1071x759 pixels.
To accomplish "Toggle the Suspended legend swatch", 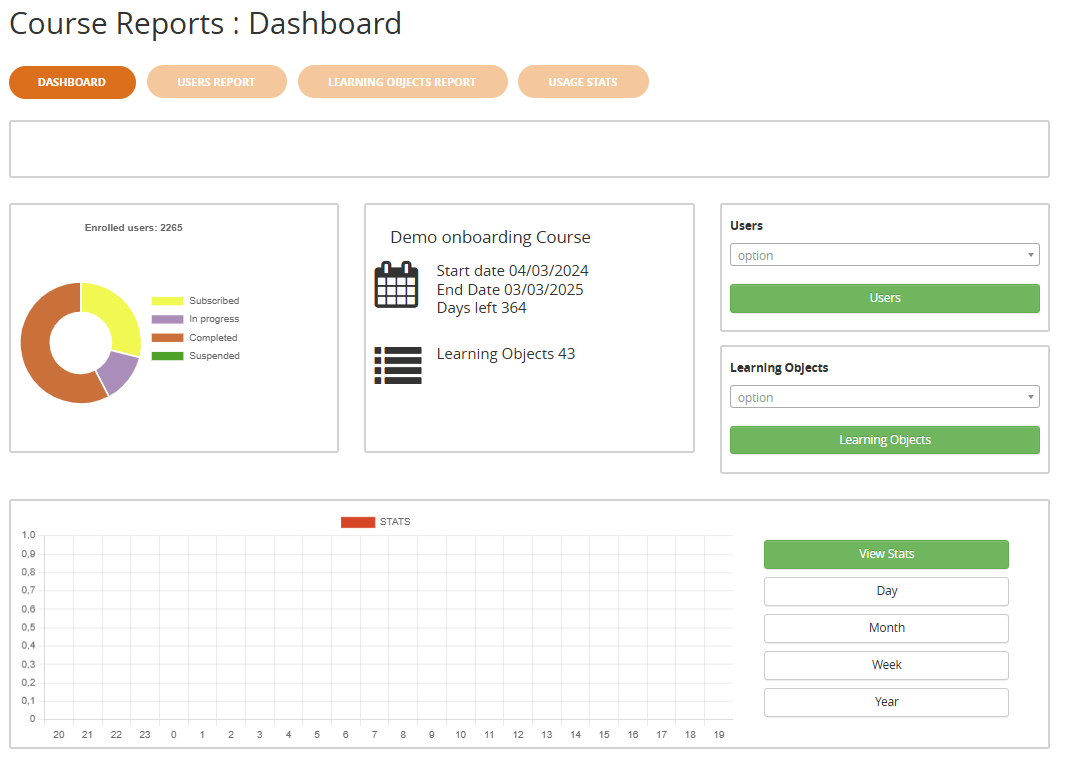I will 168,356.
